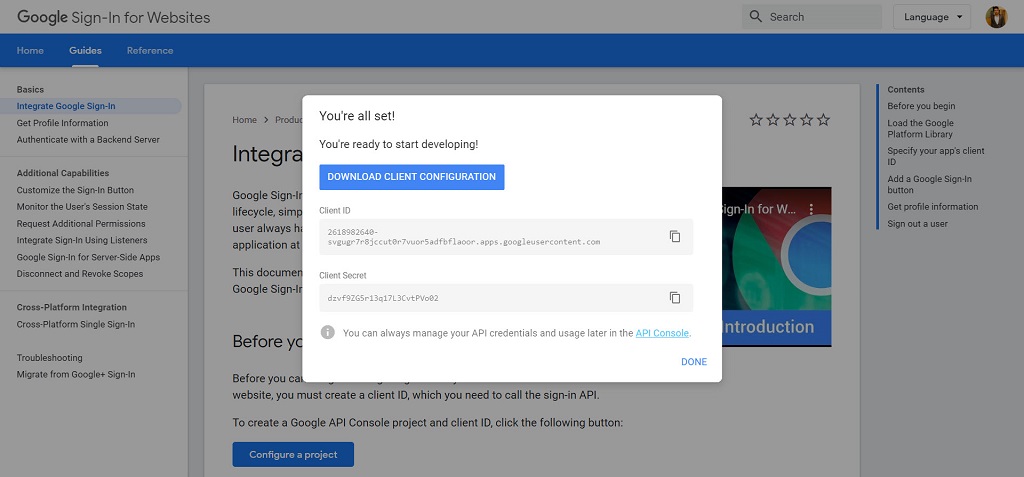1024x477 pixels.
Task: Click the search magnifier icon
Action: click(x=756, y=17)
